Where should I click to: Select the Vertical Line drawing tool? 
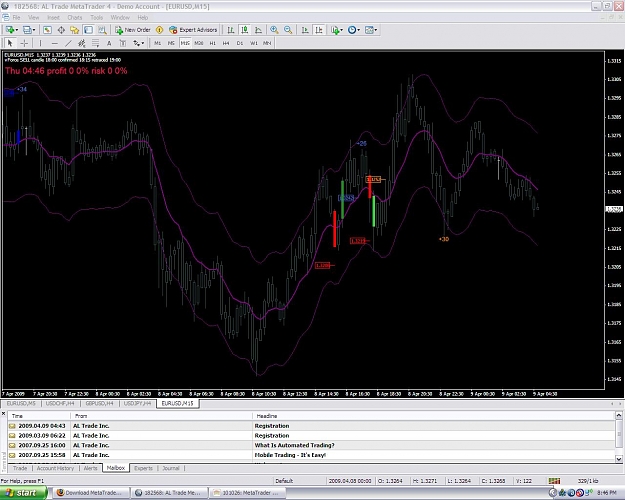[x=40, y=43]
